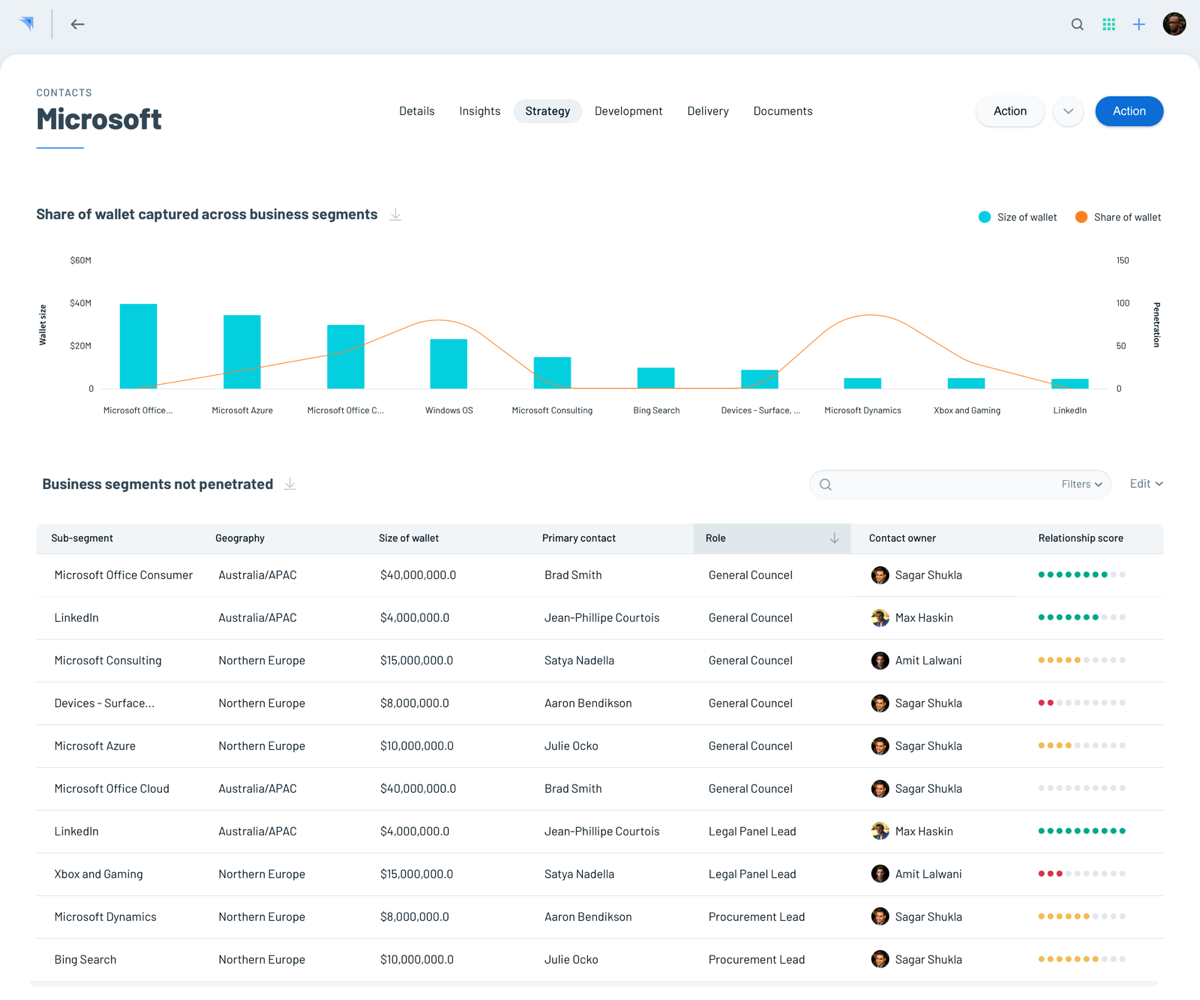Screen dimensions: 1200x1000
Task: Switch to the Details tab
Action: point(417,111)
